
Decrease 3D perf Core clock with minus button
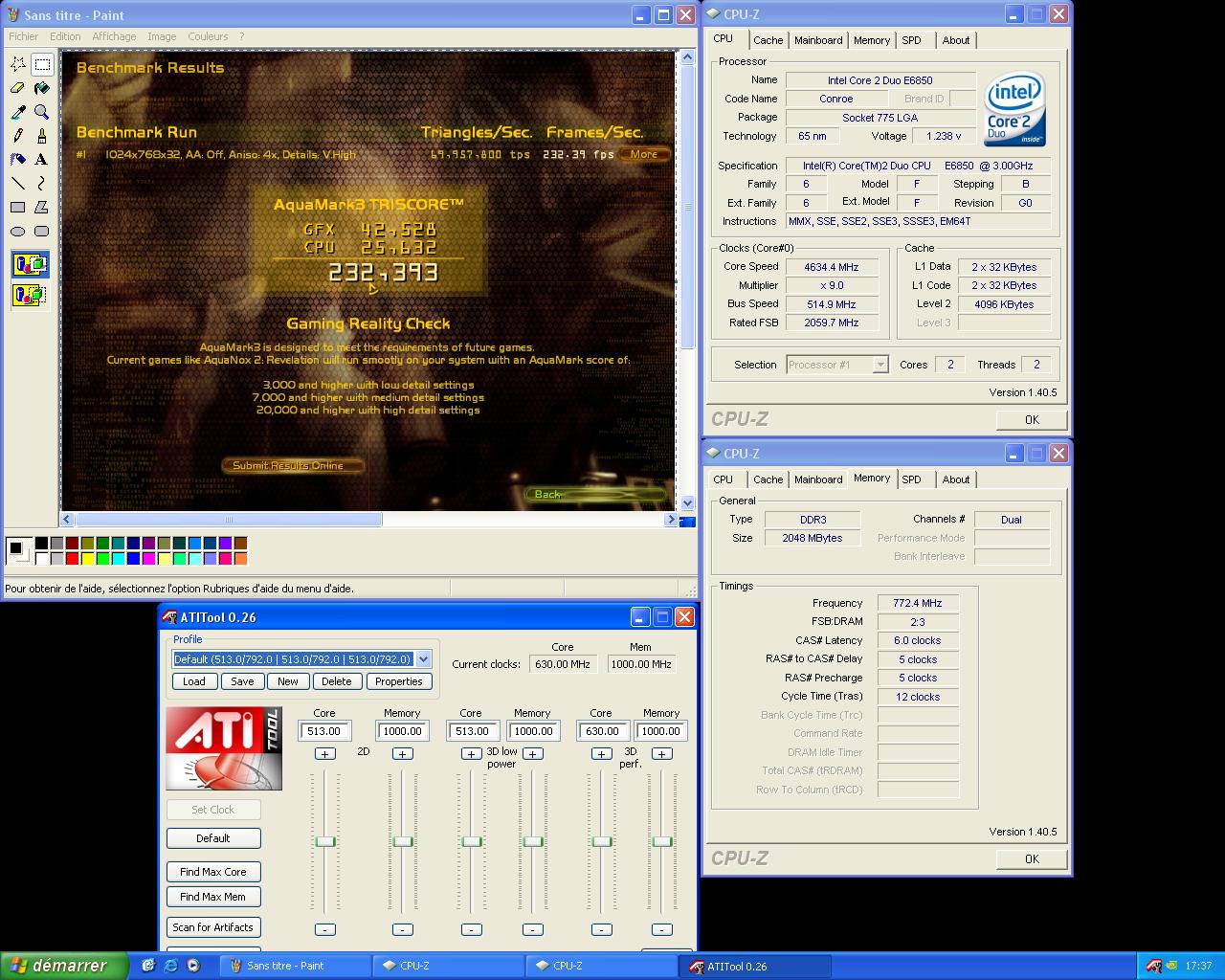pyautogui.click(x=601, y=929)
